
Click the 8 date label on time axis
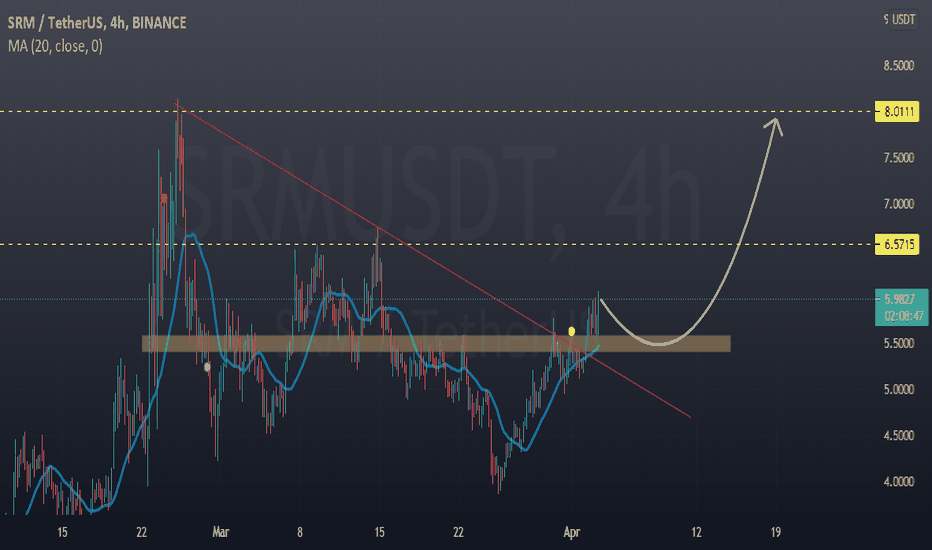300,532
